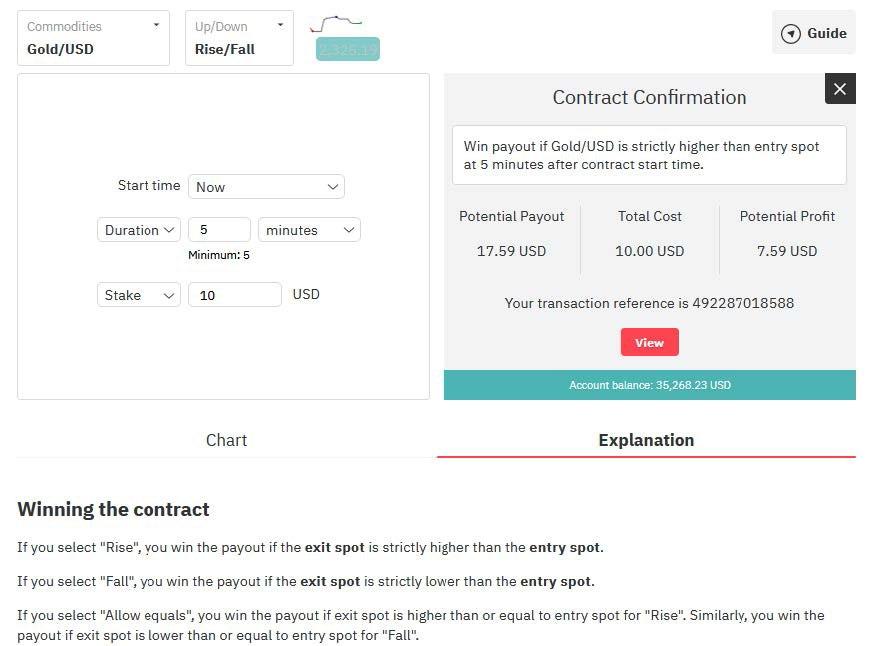The height and width of the screenshot is (646, 889).
Task: Click the current spot price badge
Action: 347,49
